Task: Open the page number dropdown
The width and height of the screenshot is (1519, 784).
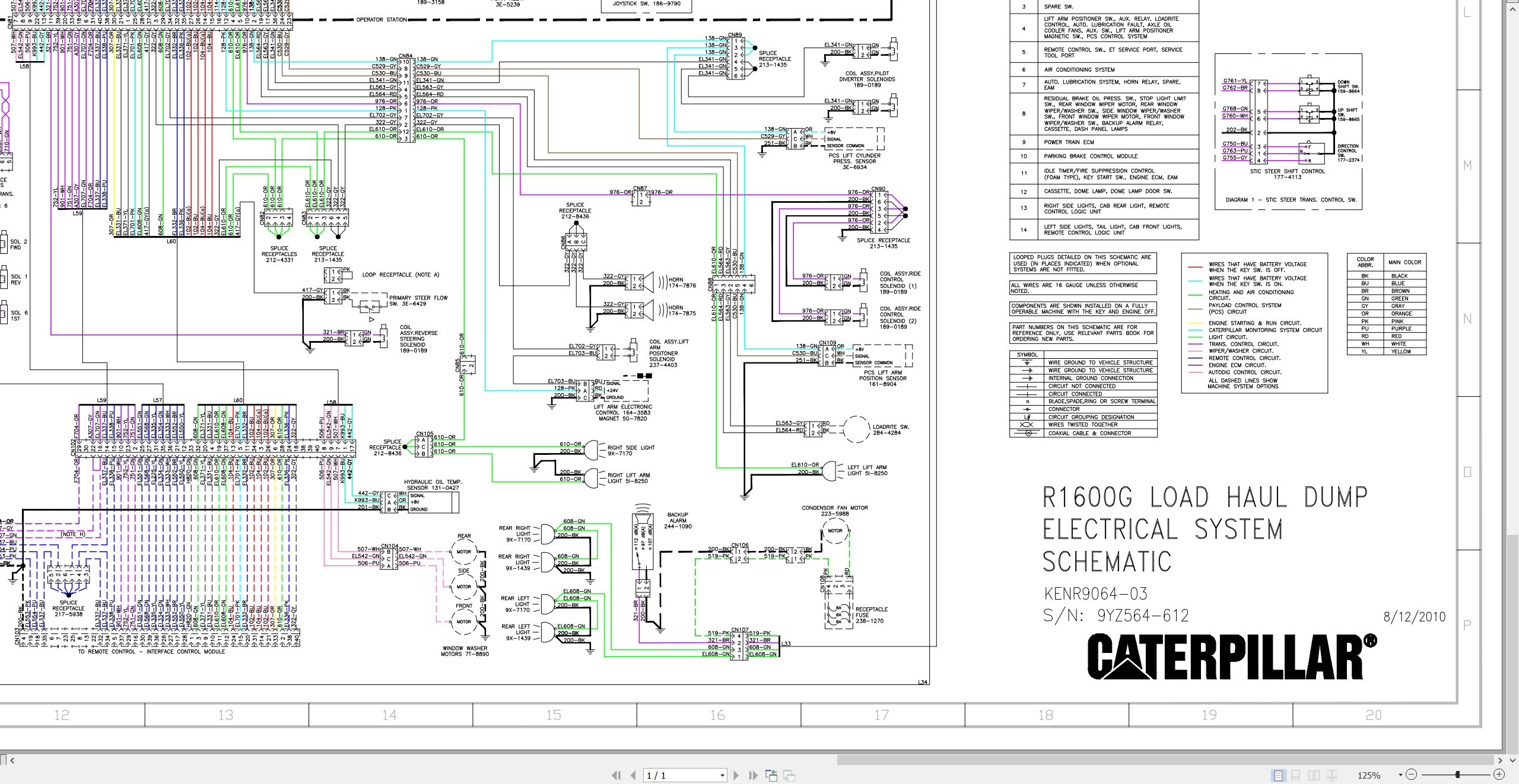Action: click(x=722, y=775)
